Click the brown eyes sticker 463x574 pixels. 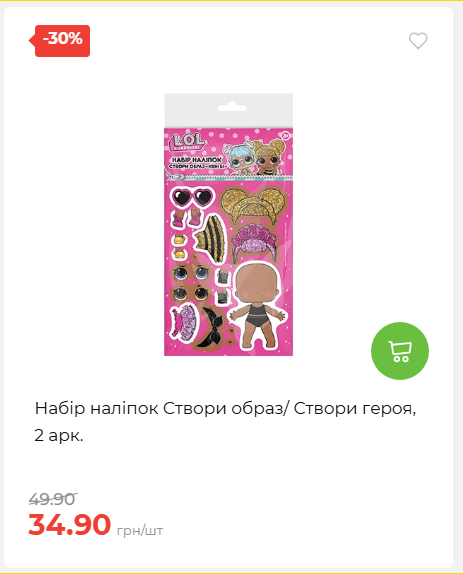coord(191,293)
